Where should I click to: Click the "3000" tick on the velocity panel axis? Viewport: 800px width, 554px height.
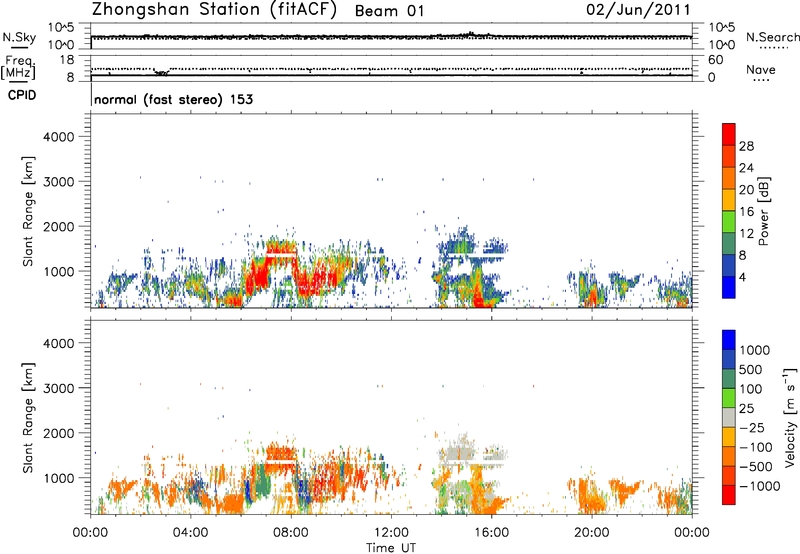(x=59, y=388)
